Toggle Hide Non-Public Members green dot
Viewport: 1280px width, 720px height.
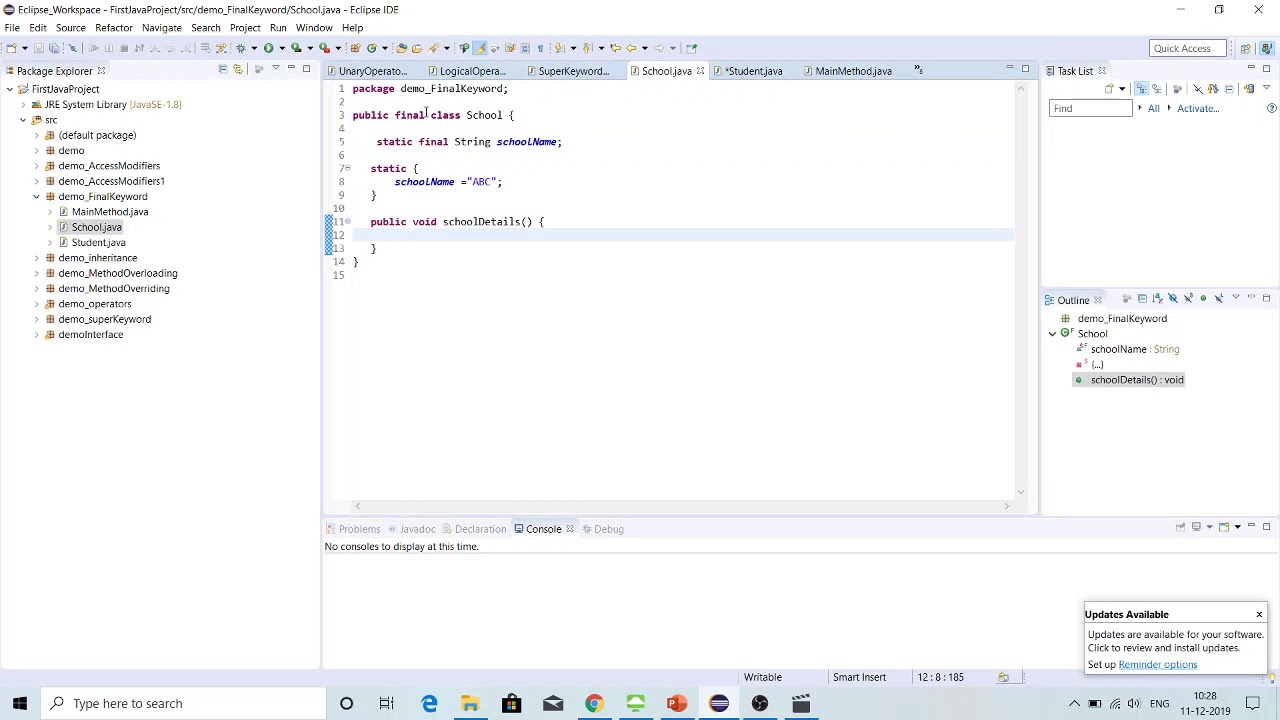click(1203, 298)
